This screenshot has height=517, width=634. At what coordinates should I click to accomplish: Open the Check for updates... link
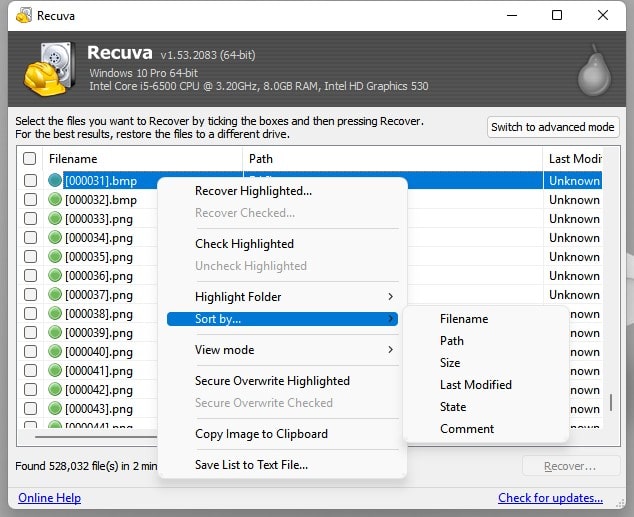[550, 498]
